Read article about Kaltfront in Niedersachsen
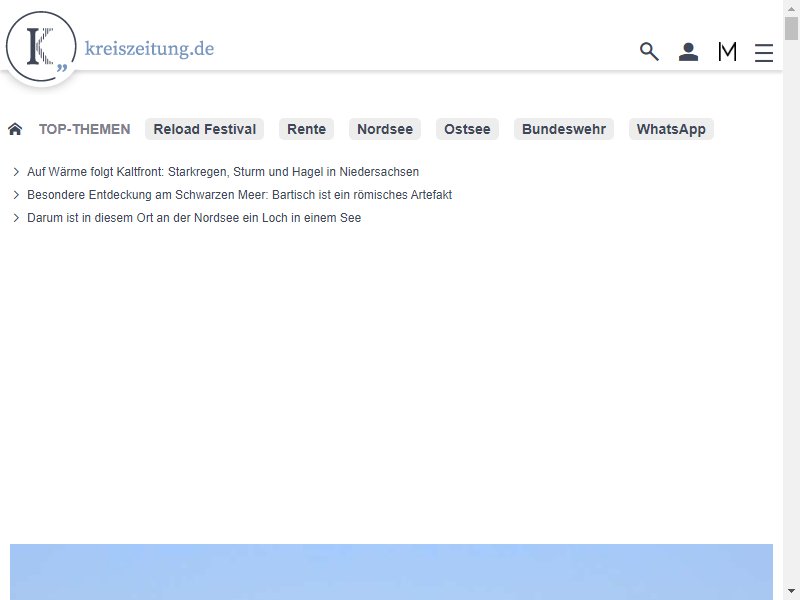The width and height of the screenshot is (800, 600). (223, 172)
